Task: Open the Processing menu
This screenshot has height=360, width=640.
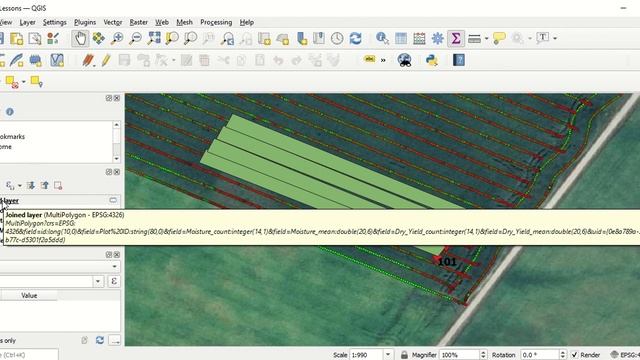Action: coord(216,22)
